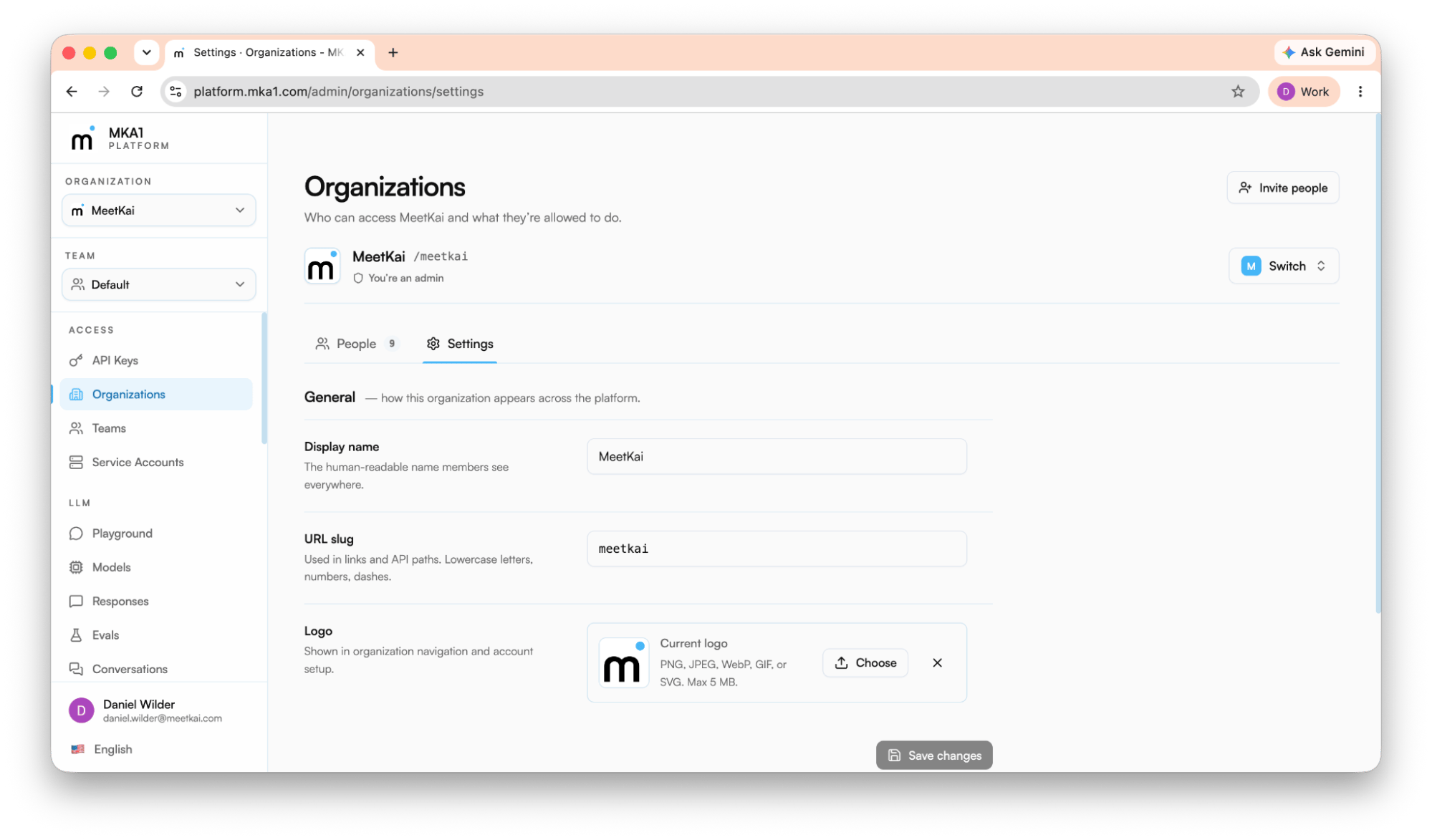Bookmark this page with star icon
The width and height of the screenshot is (1432, 840).
pyautogui.click(x=1237, y=91)
